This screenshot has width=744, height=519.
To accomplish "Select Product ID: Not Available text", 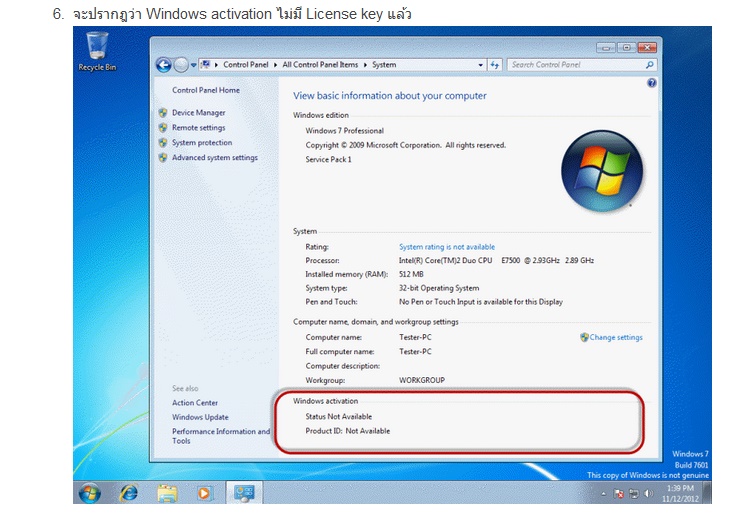I will pos(347,431).
